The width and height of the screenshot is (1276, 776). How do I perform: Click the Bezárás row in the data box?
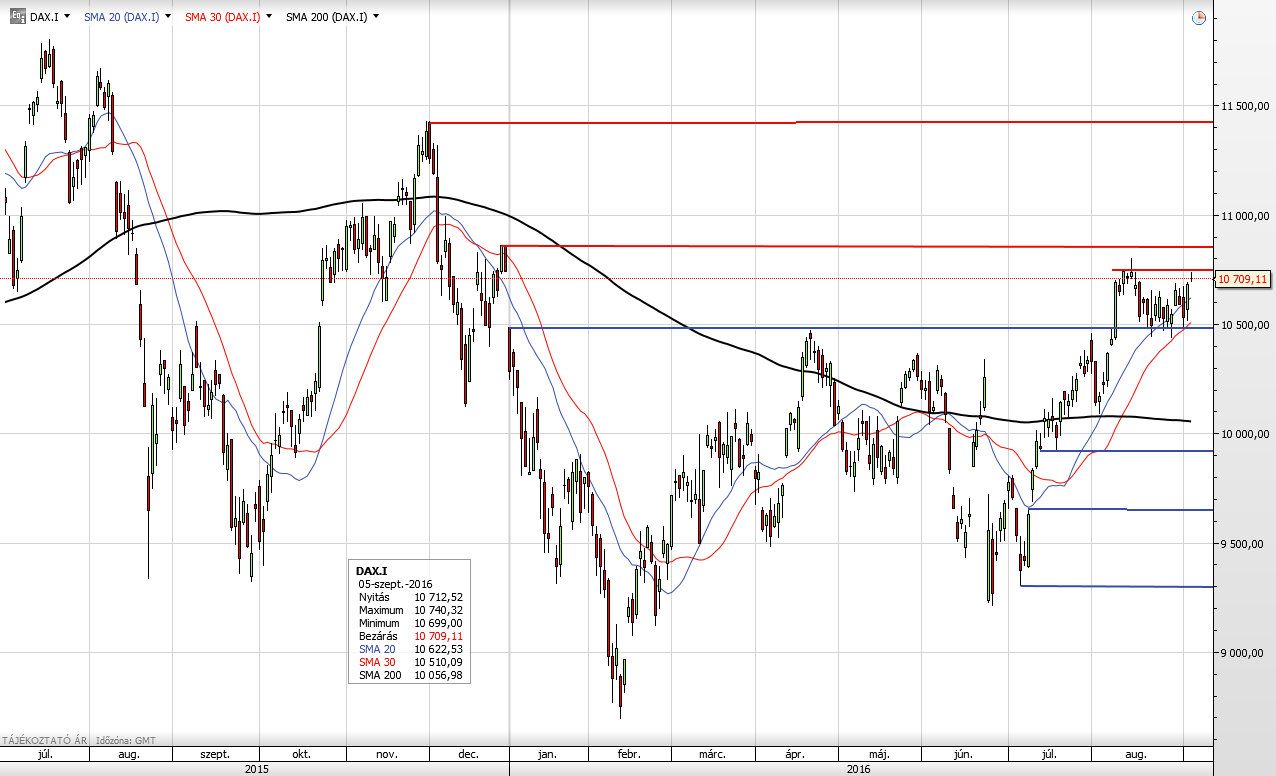tap(410, 636)
